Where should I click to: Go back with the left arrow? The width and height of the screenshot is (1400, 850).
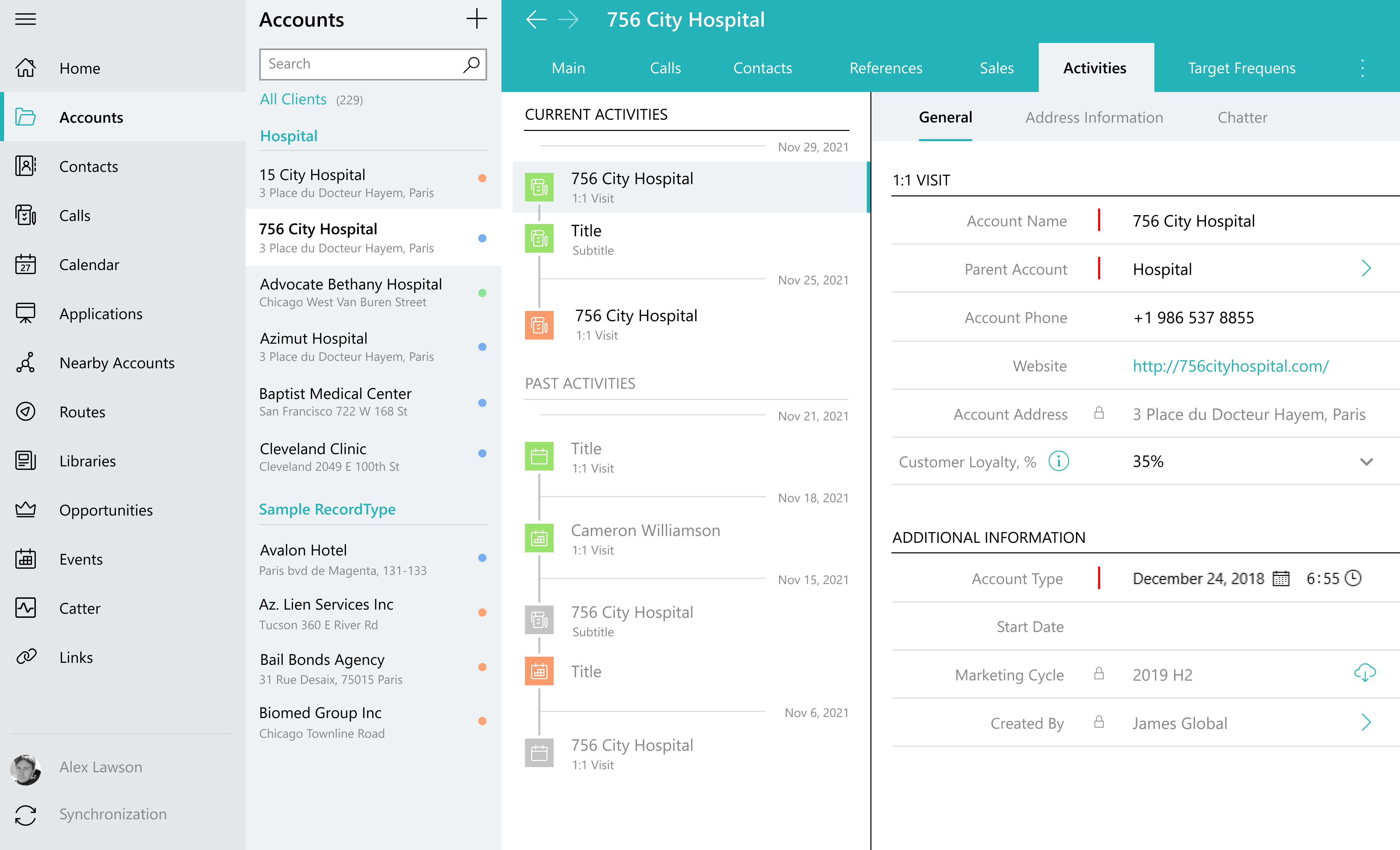coord(536,19)
